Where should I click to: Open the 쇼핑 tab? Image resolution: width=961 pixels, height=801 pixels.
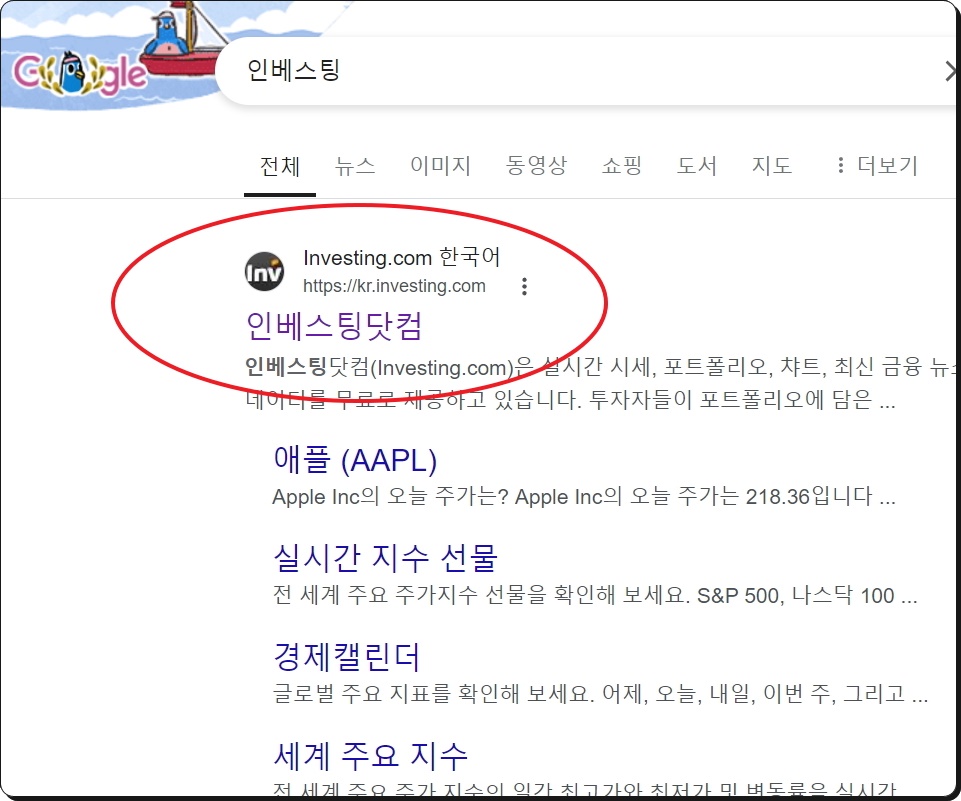(x=621, y=166)
